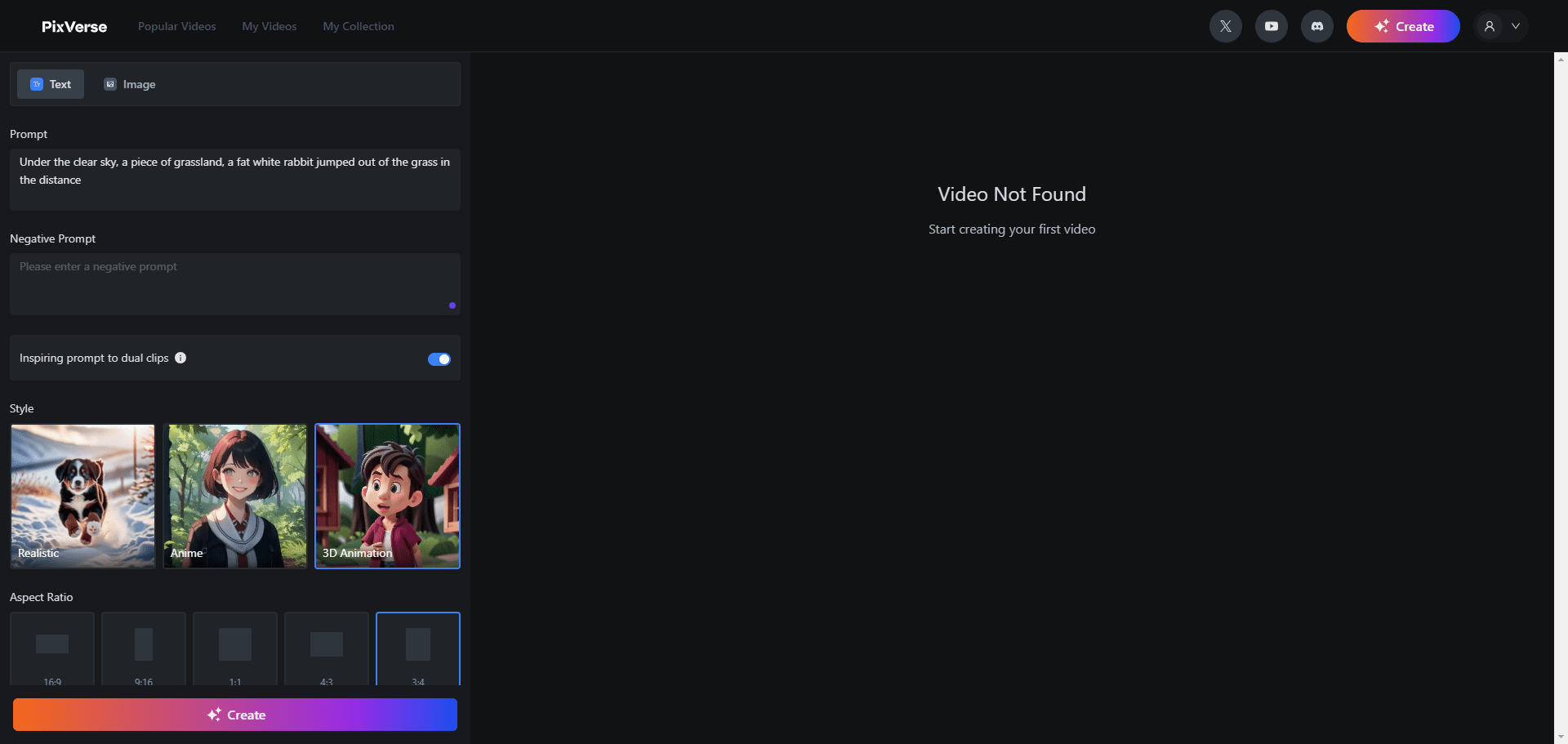Select the 9:16 aspect ratio icon

coord(144,644)
